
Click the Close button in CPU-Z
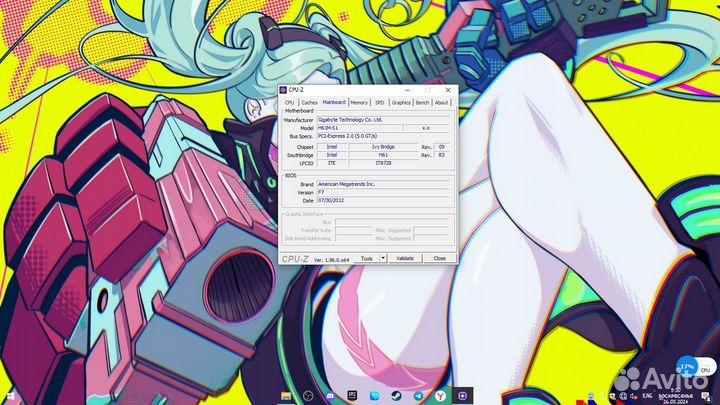point(439,258)
